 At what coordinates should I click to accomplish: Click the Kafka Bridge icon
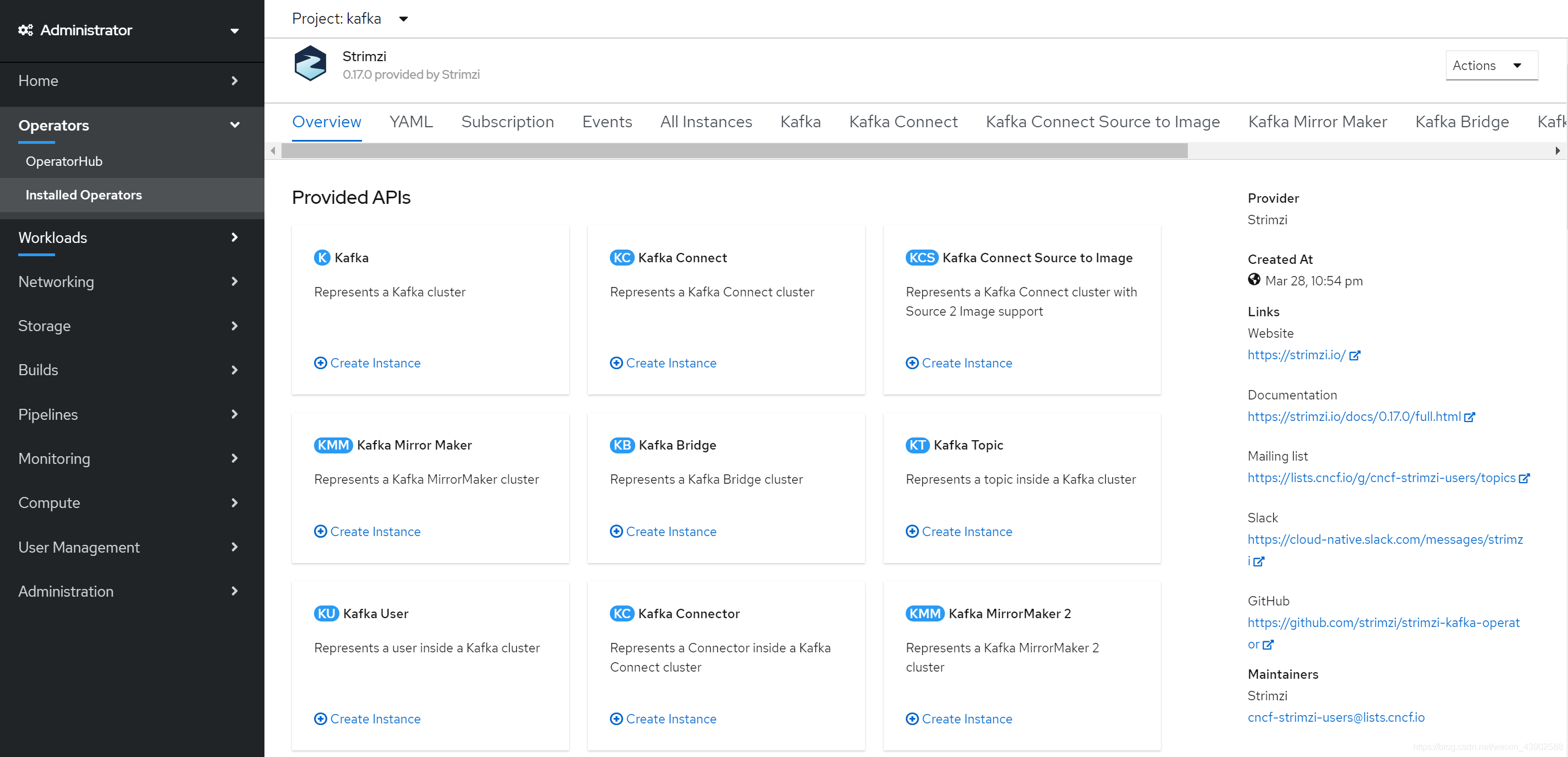[621, 445]
